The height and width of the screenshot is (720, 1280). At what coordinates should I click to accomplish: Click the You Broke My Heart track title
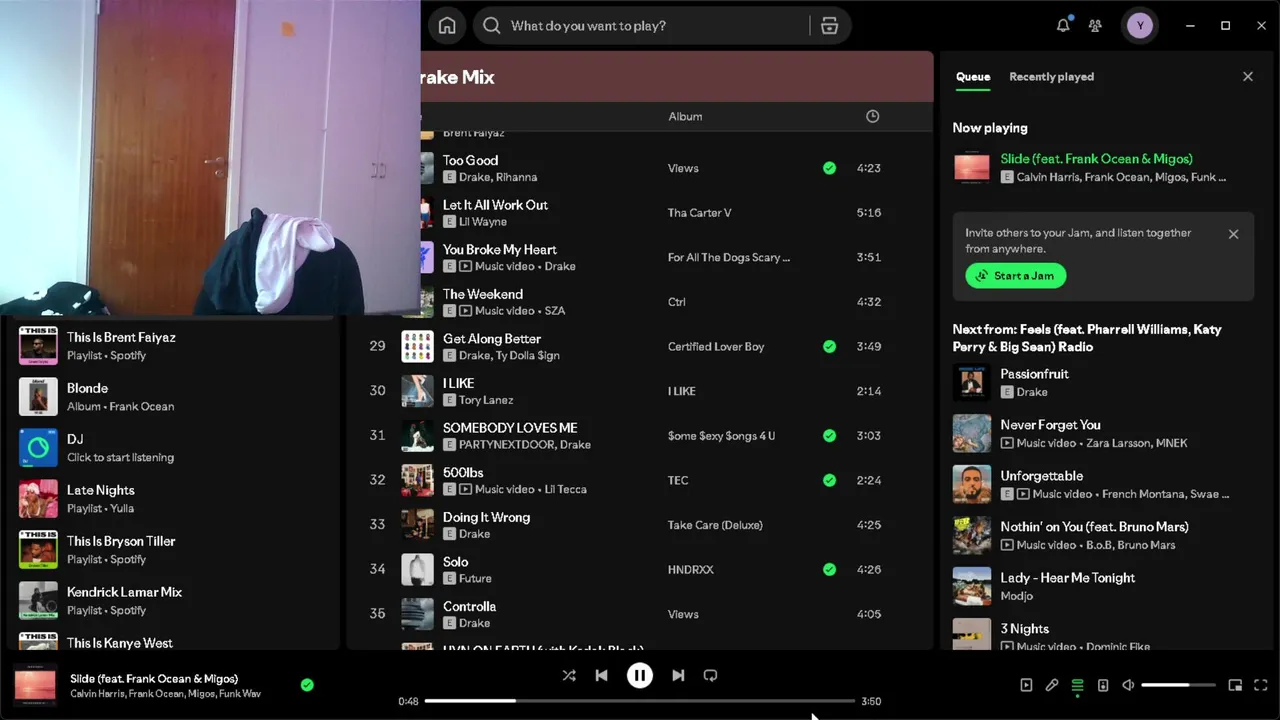coord(499,249)
